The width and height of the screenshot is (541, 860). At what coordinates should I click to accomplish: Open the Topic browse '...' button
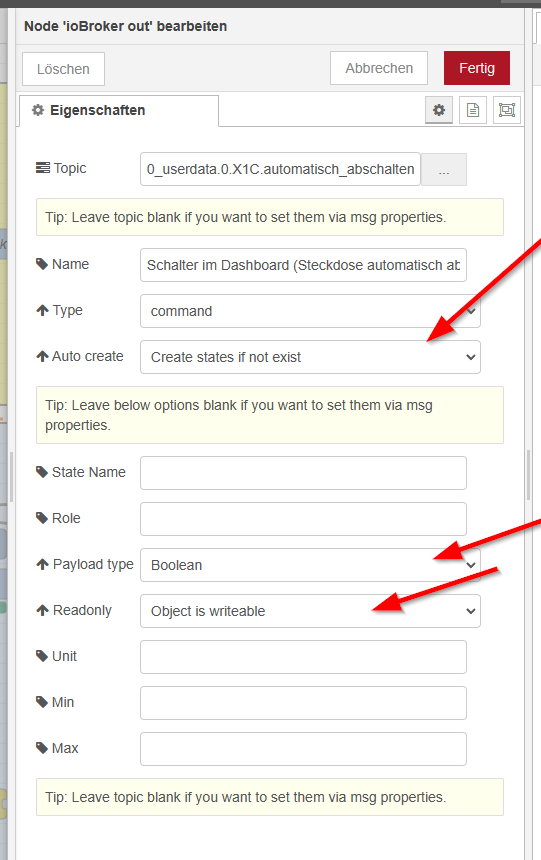click(x=444, y=169)
